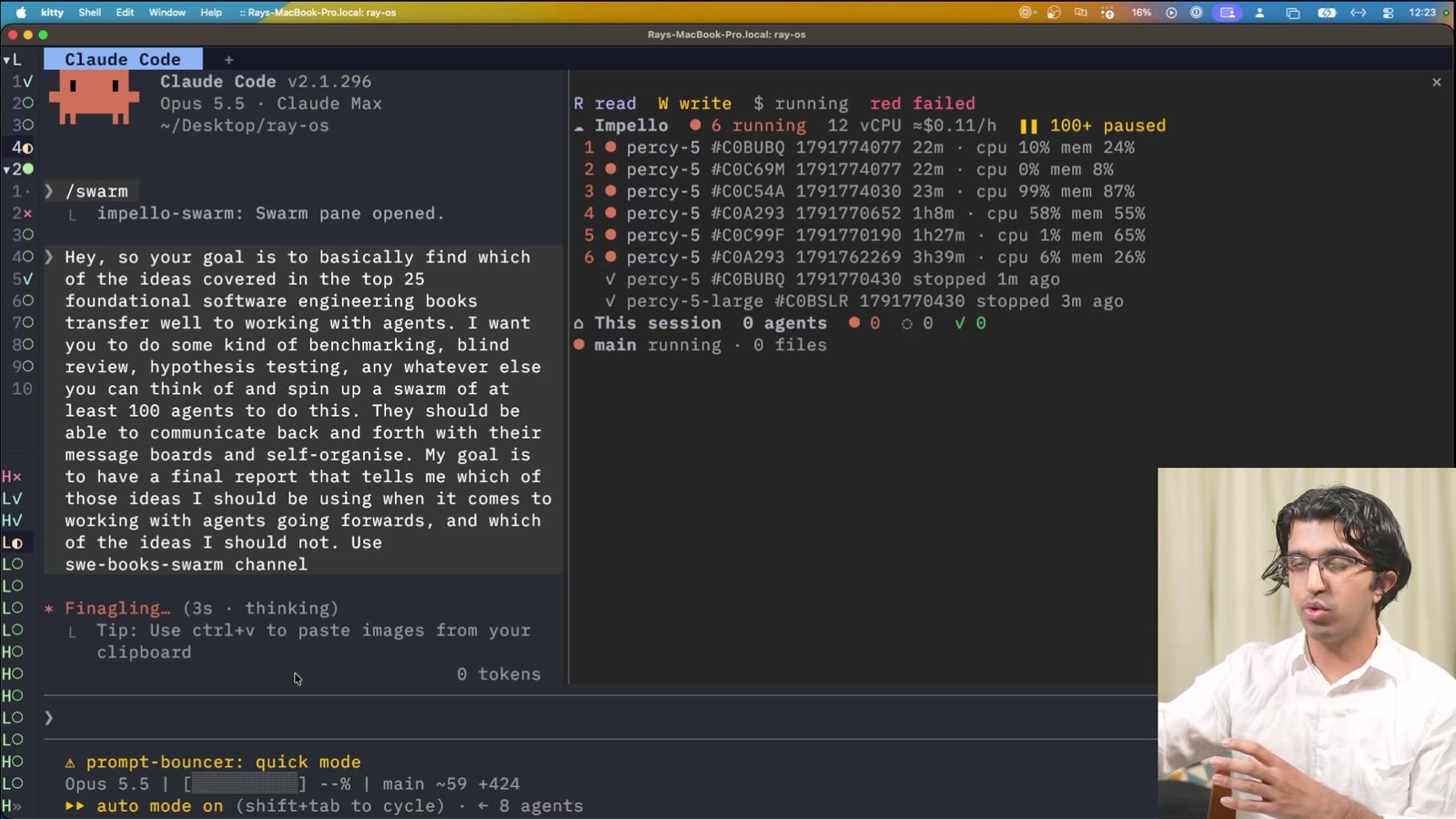Open macOS Control Center icon
The height and width of the screenshot is (819, 1456).
pos(1388,13)
